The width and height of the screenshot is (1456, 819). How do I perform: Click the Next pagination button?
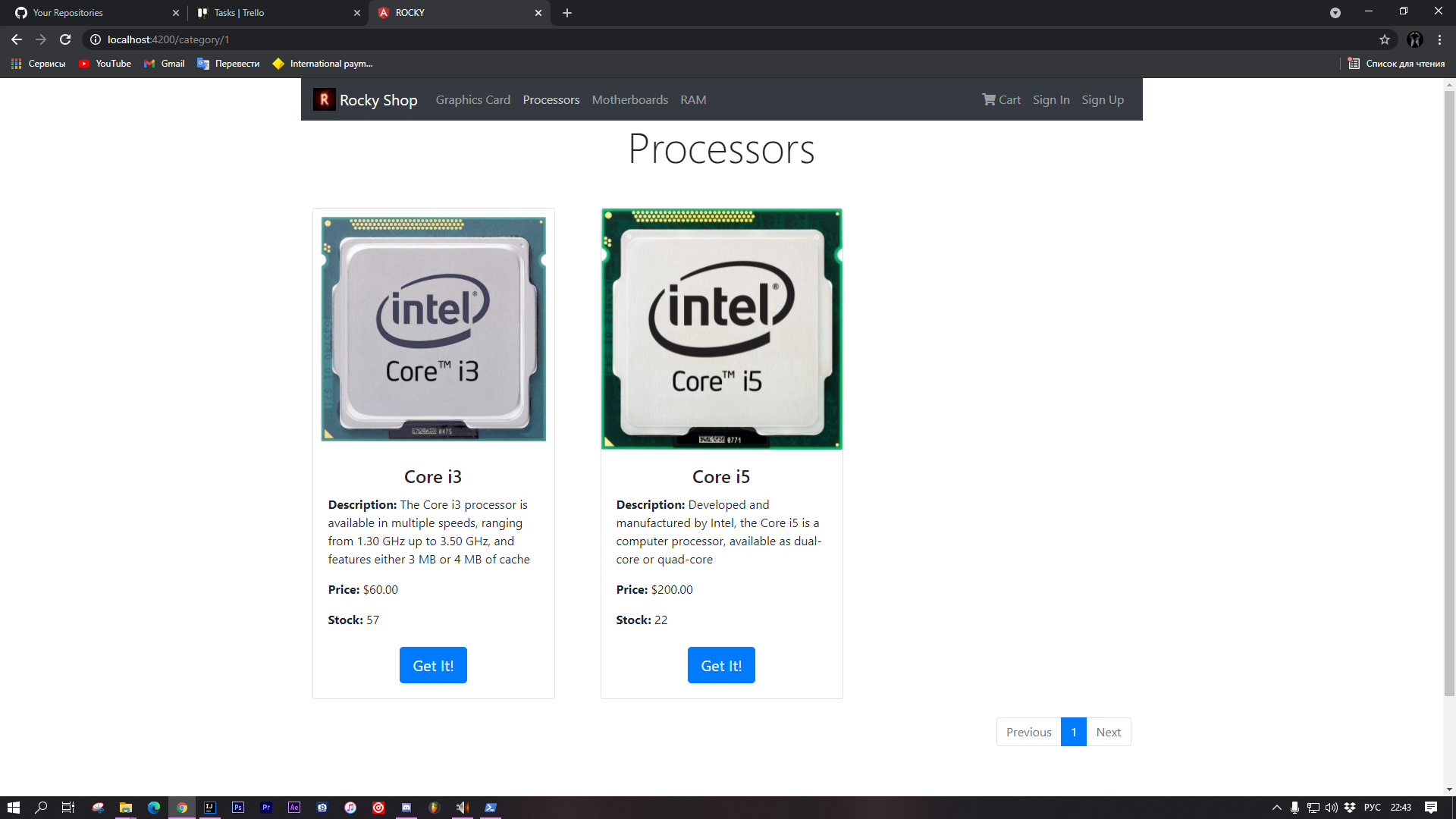1108,732
